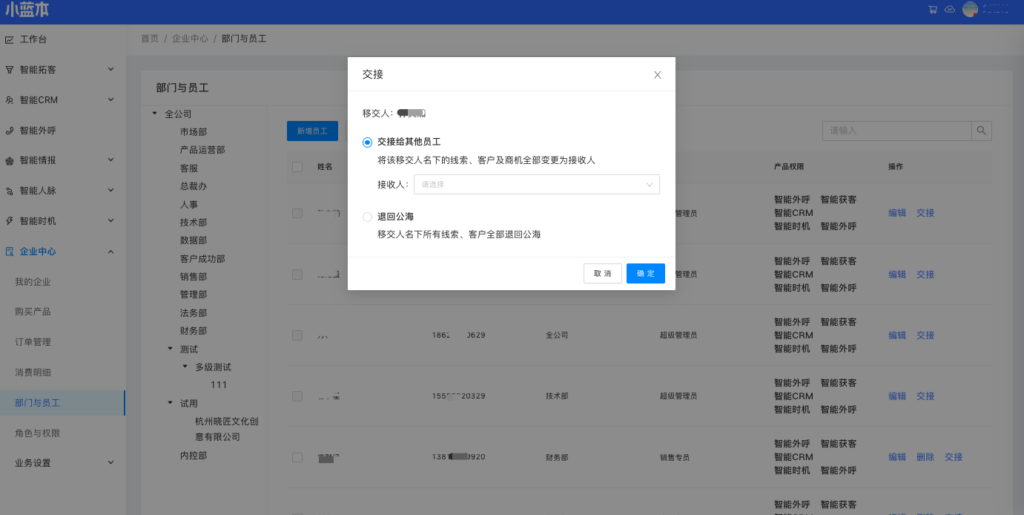
Task: Tick the select-all checkbox in table header
Action: click(x=297, y=167)
